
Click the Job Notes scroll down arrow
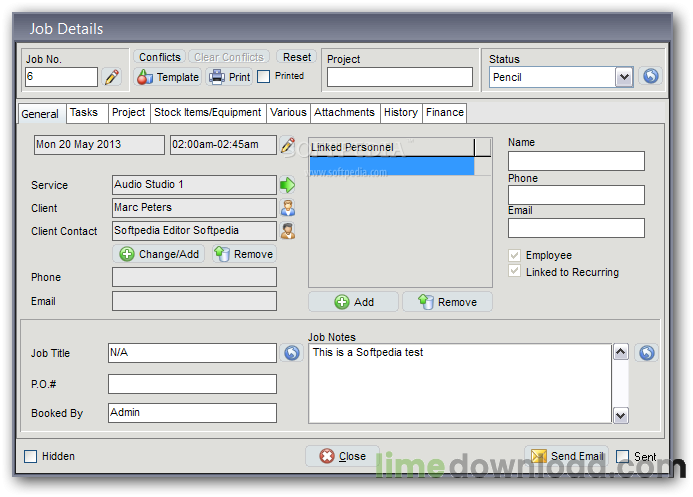coord(621,415)
